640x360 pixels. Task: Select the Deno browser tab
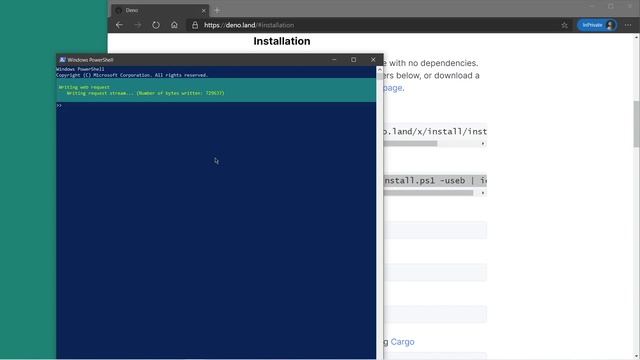coord(160,10)
